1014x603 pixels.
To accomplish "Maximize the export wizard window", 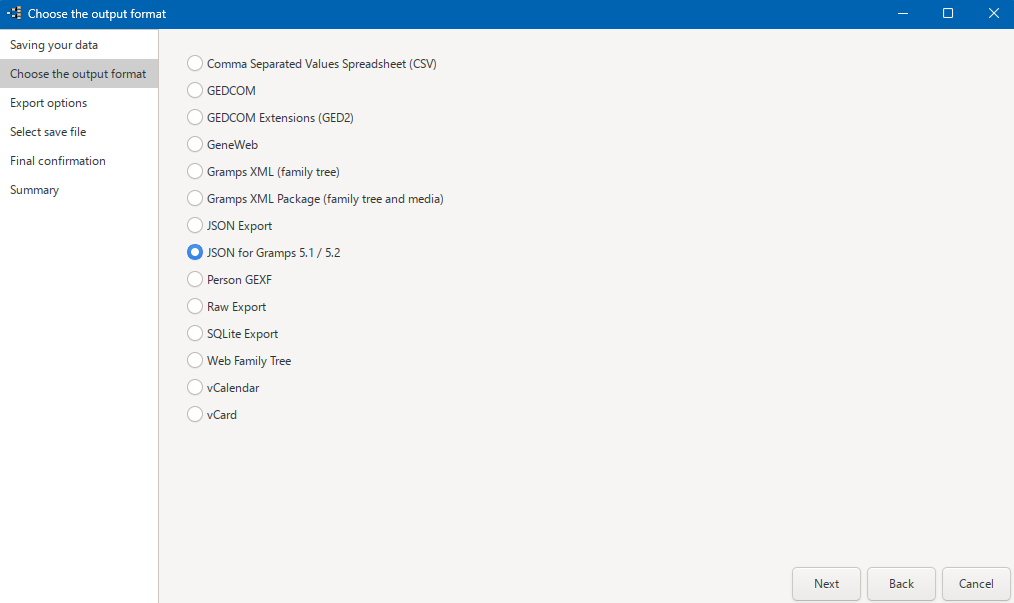I will tap(948, 14).
